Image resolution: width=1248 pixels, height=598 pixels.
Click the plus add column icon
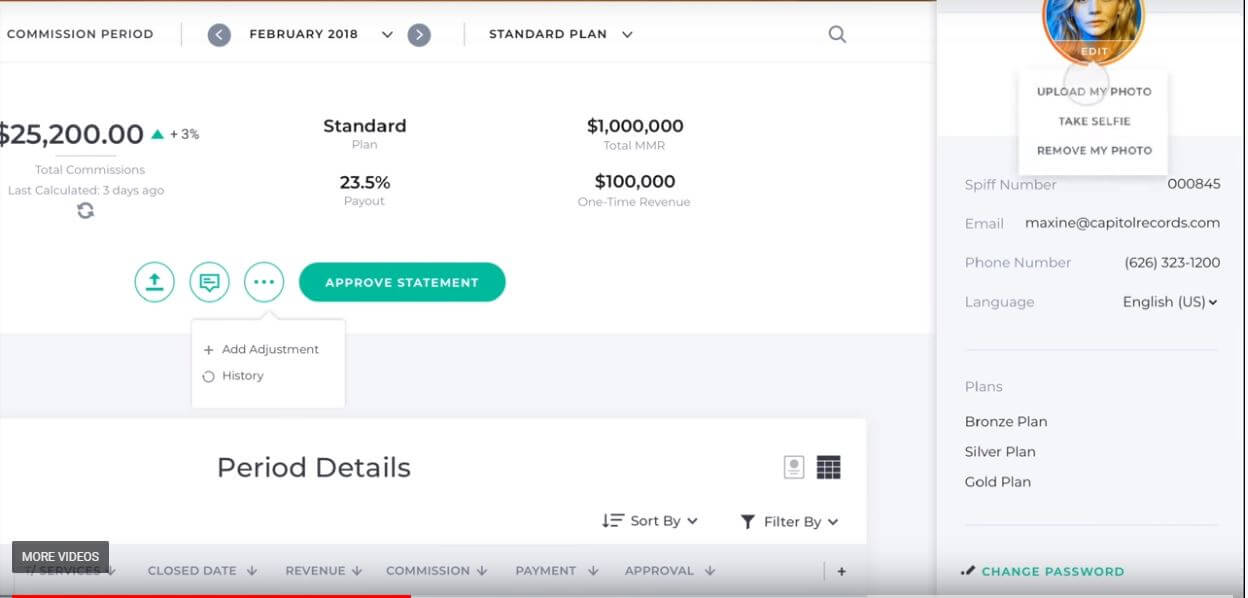841,571
